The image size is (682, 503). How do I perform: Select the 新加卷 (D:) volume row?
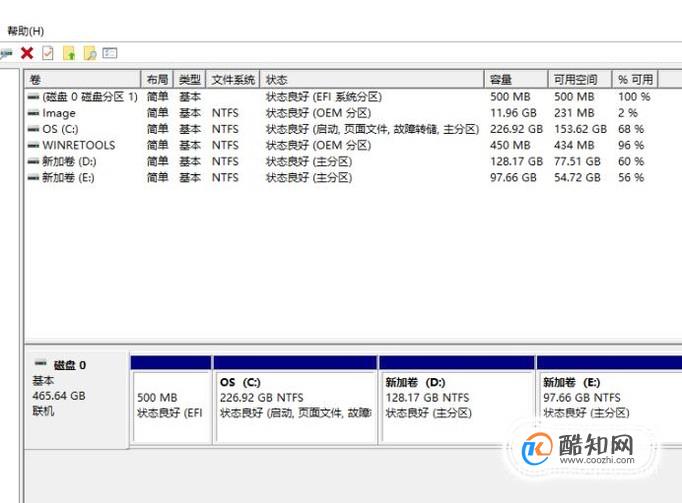click(339, 161)
